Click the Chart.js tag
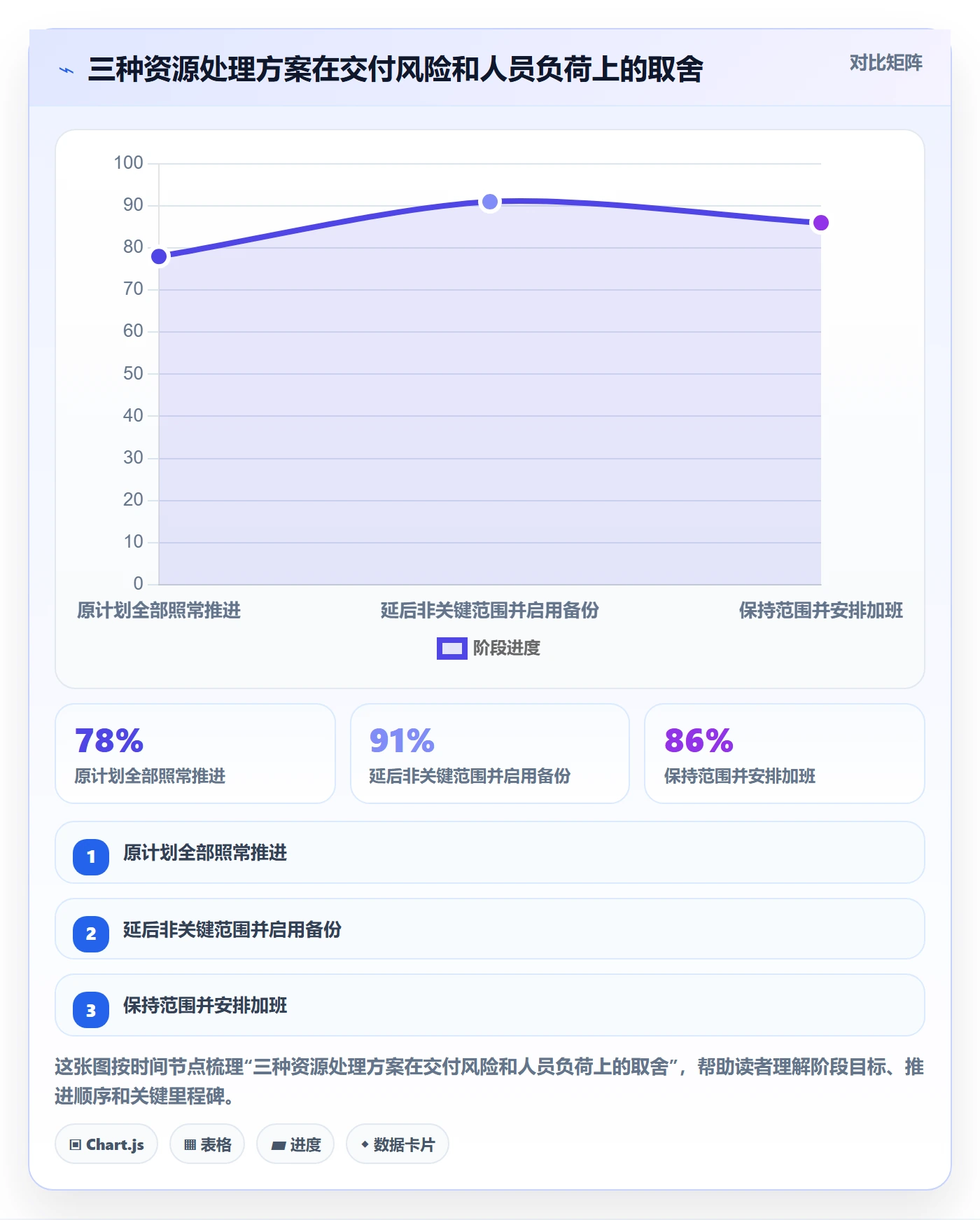 (106, 1144)
